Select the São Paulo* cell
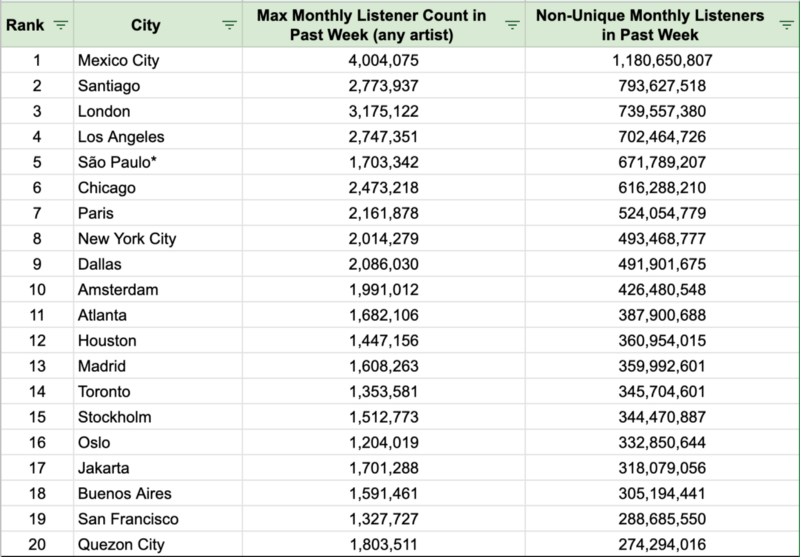 [158, 162]
